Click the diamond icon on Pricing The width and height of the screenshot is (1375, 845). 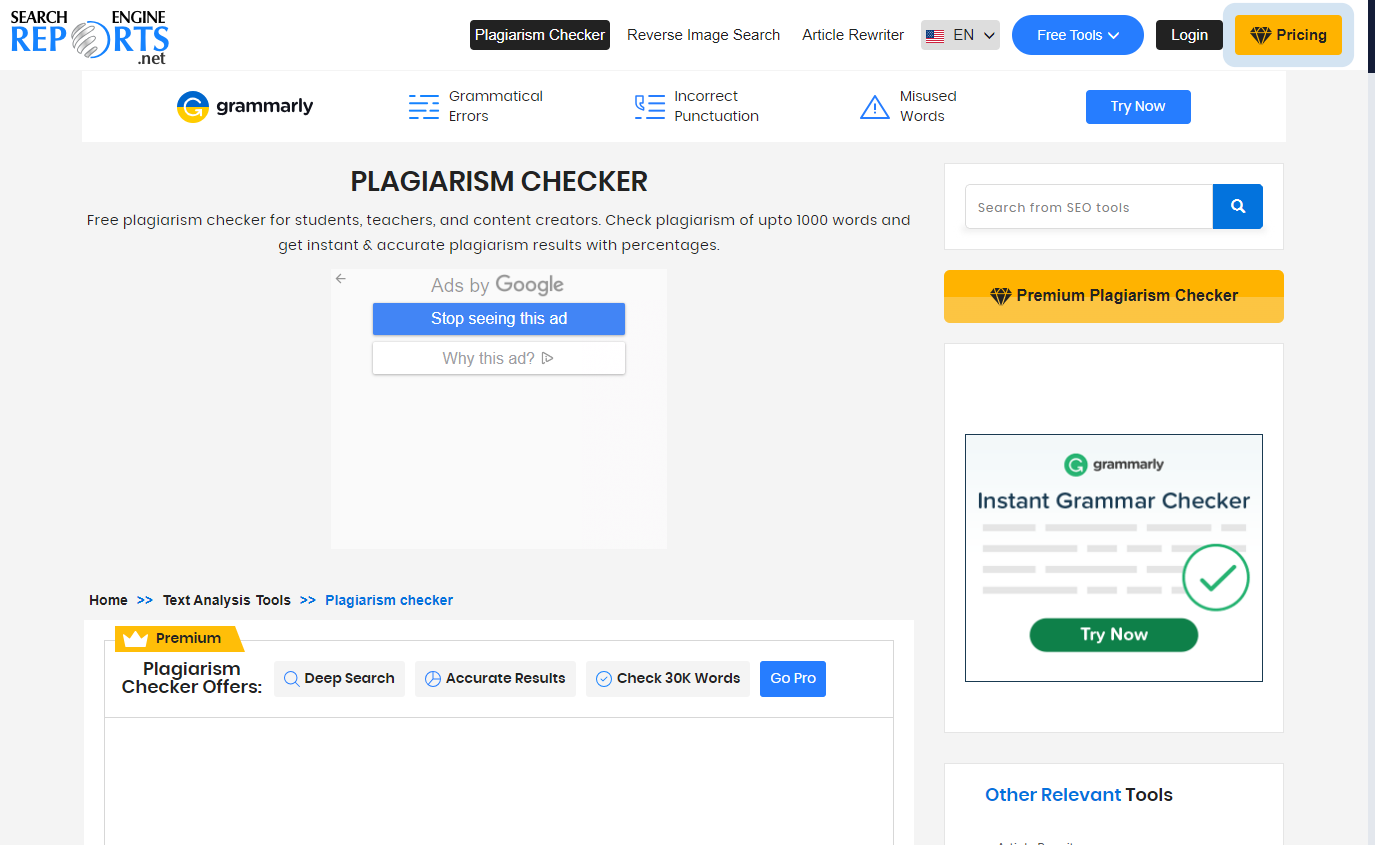1260,35
